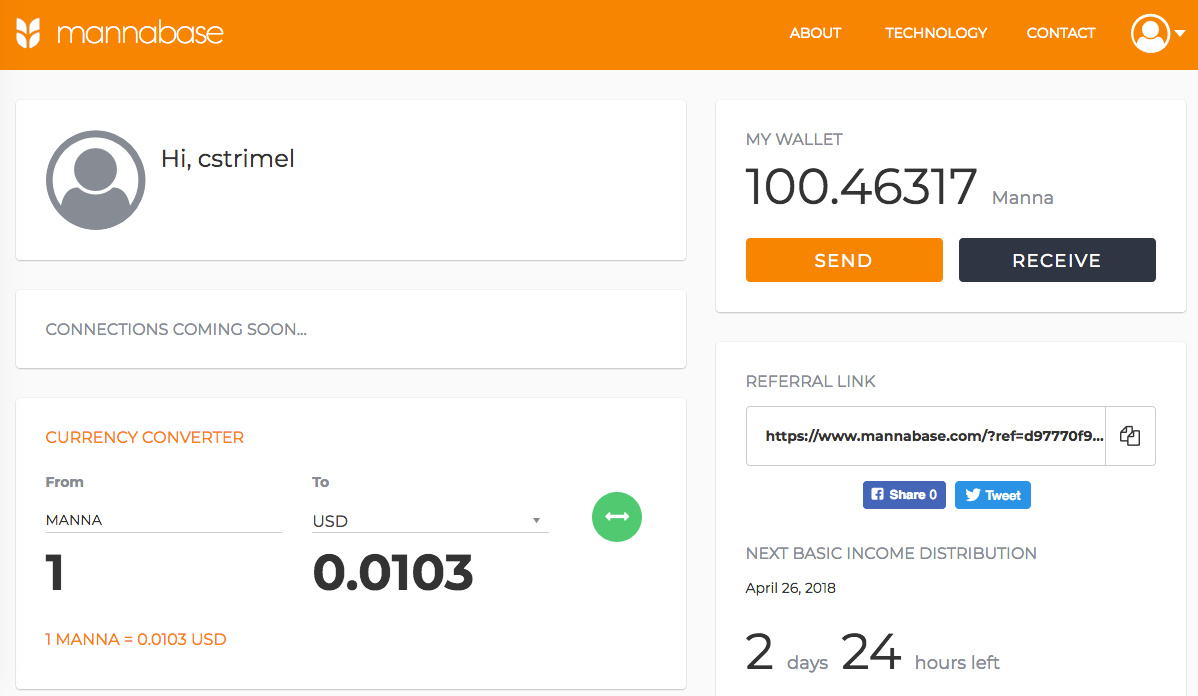Image resolution: width=1198 pixels, height=696 pixels.
Task: Click the referral link URL field
Action: tap(926, 435)
